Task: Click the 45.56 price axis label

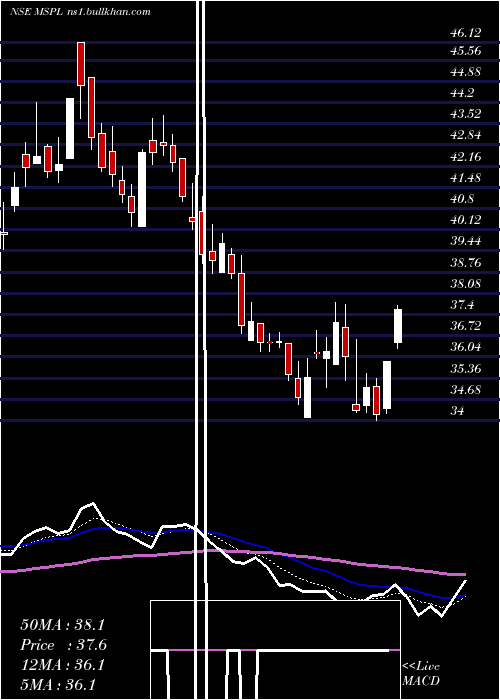Action: (466, 51)
